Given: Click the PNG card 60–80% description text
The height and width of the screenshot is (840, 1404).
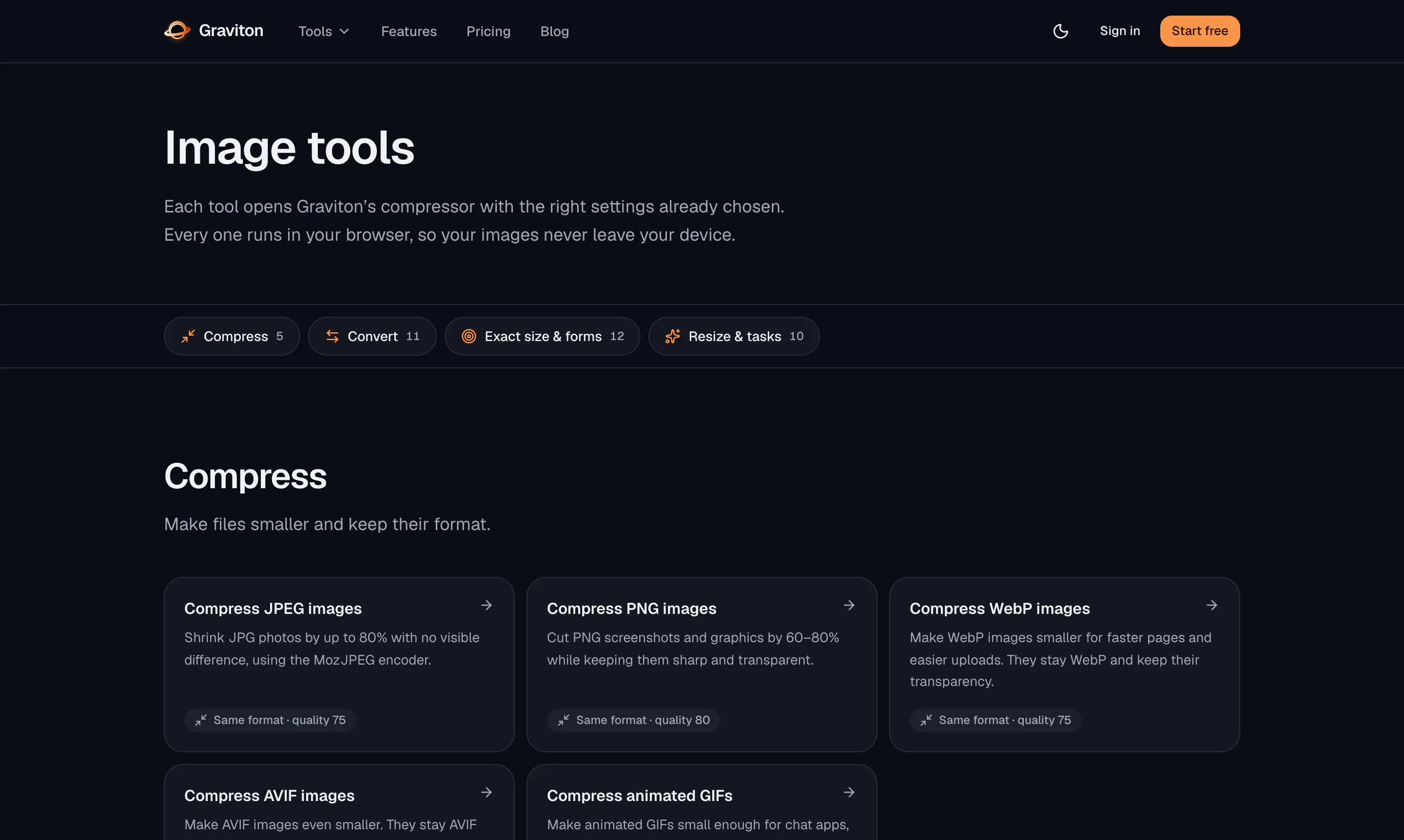Looking at the screenshot, I should [x=693, y=649].
